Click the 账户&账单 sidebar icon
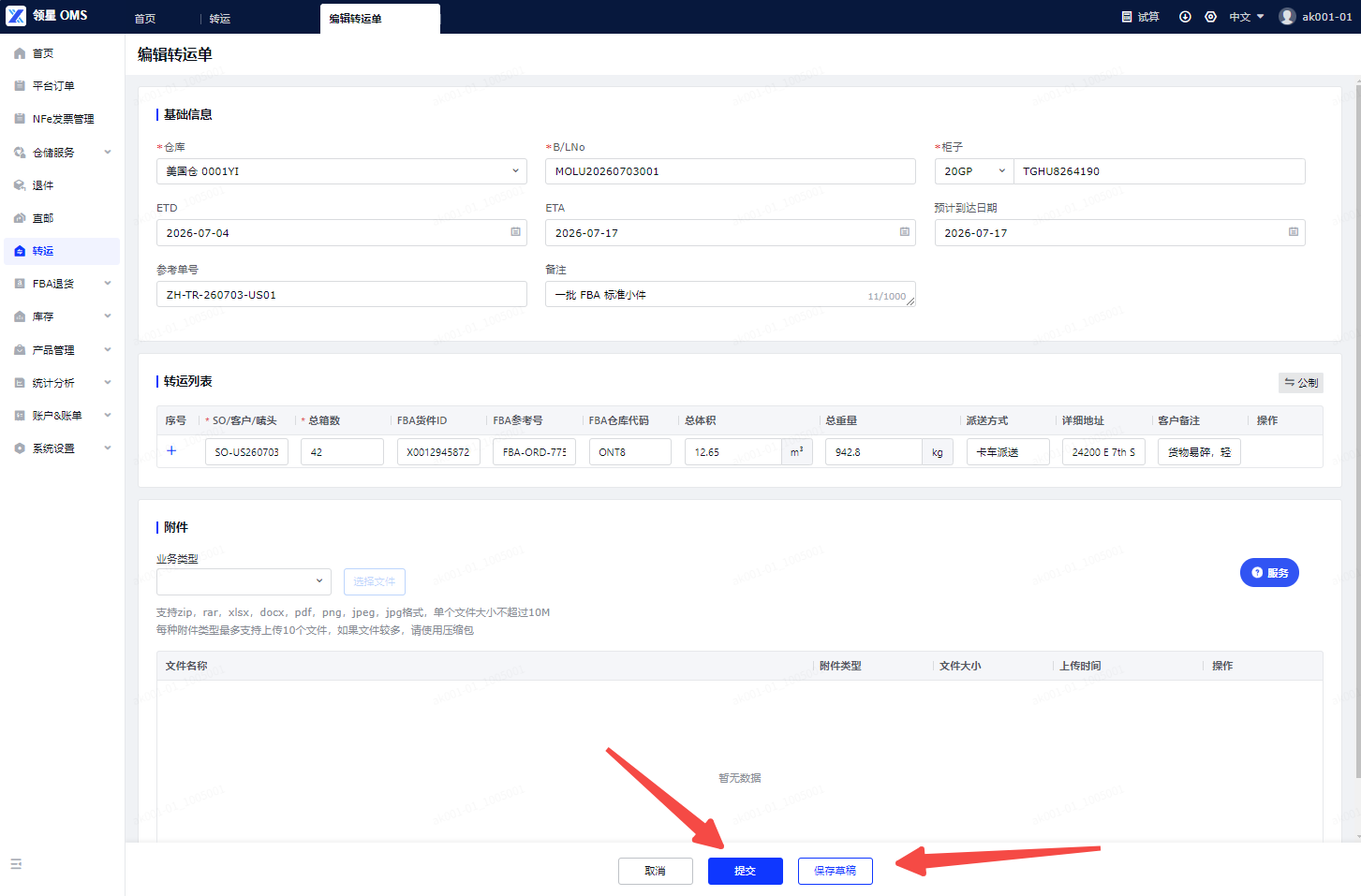 tap(20, 416)
